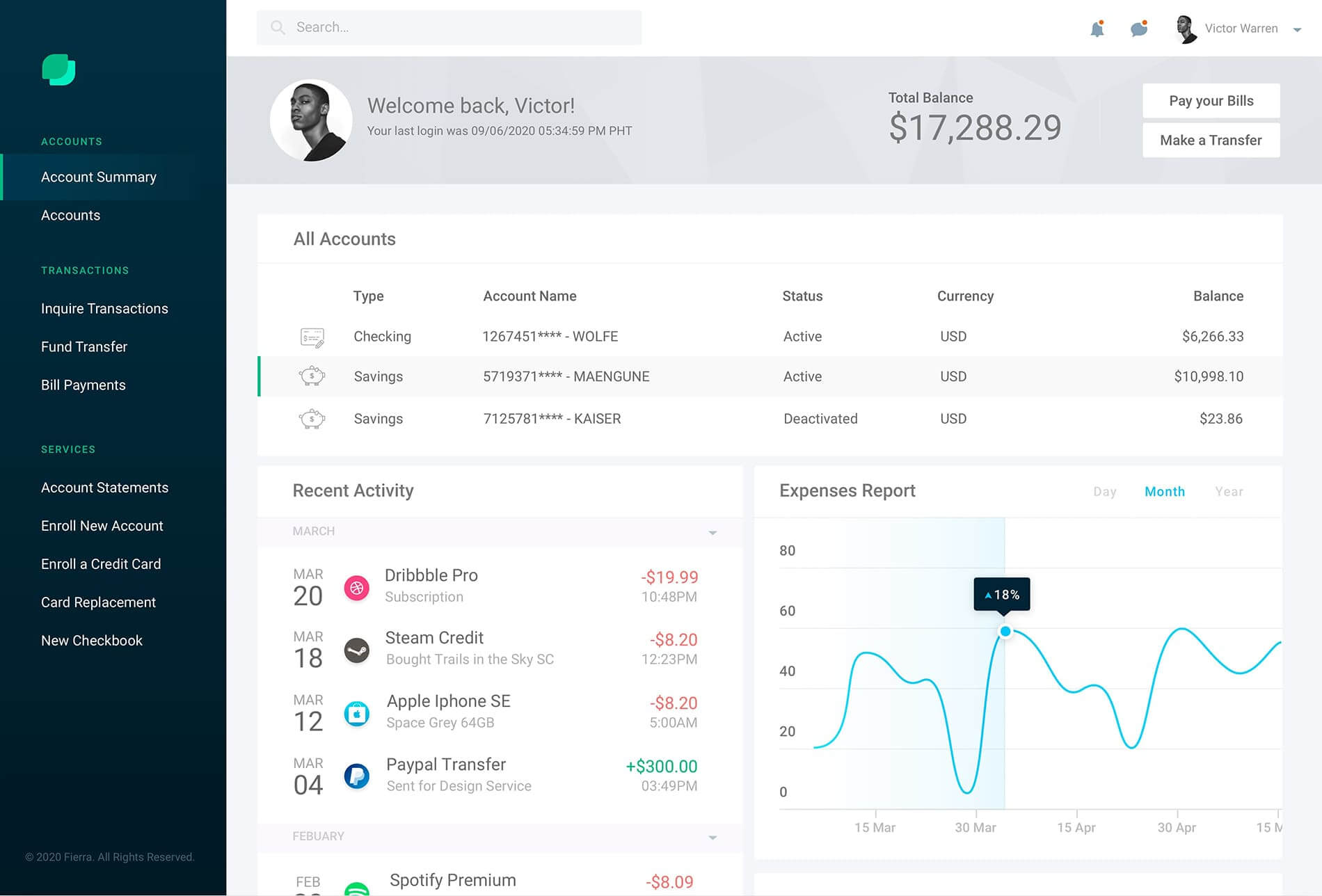Click Pay your Bills button
Image resolution: width=1322 pixels, height=896 pixels.
pyautogui.click(x=1211, y=101)
